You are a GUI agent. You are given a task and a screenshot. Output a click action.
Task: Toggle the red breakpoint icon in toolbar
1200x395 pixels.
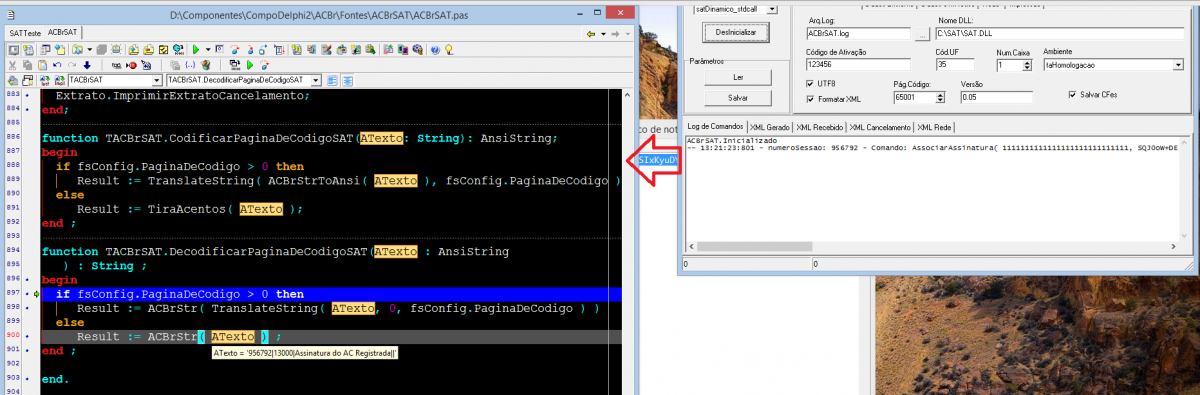pyautogui.click(x=132, y=64)
